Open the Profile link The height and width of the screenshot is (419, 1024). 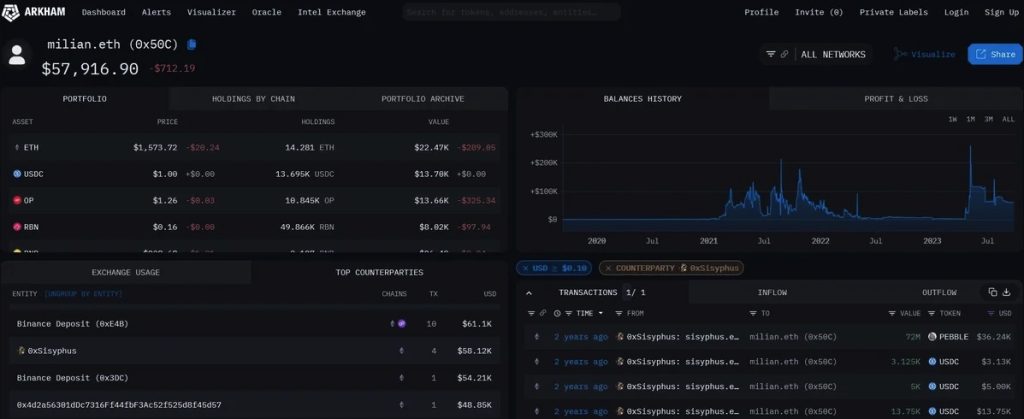click(x=761, y=12)
